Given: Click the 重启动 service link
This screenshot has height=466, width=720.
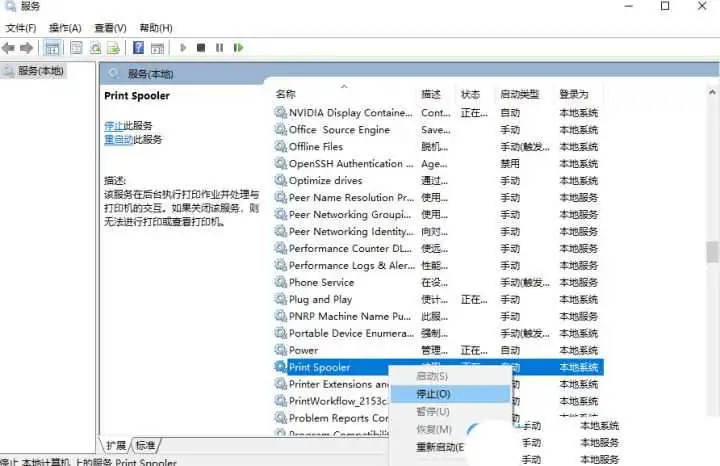Looking at the screenshot, I should (x=116, y=140).
